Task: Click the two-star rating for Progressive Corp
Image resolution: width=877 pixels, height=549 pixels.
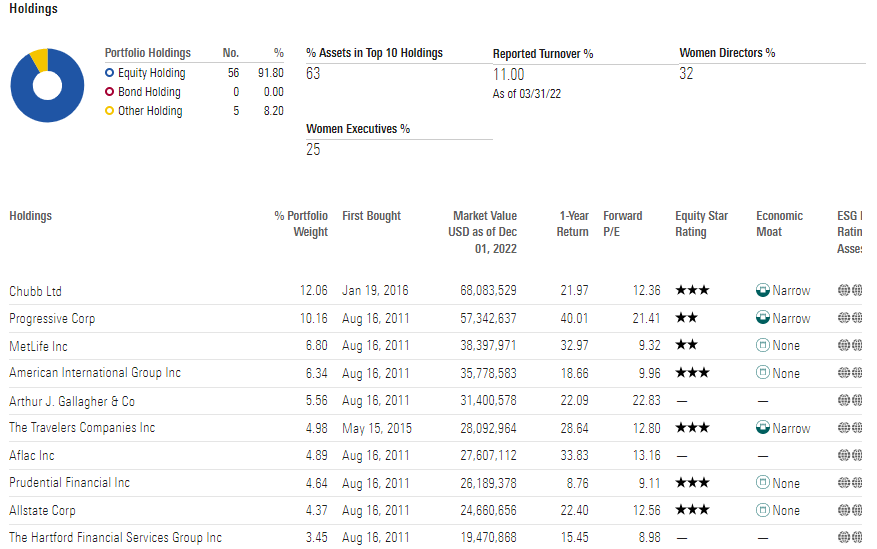Action: [687, 318]
